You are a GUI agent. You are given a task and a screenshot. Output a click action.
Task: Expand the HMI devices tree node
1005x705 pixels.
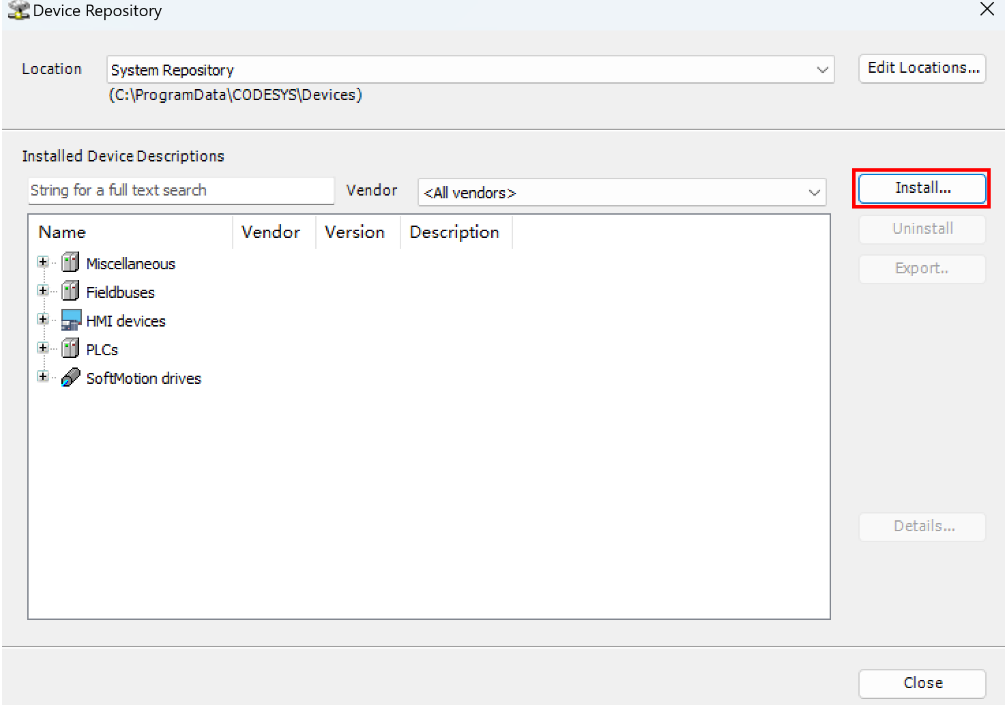point(43,320)
